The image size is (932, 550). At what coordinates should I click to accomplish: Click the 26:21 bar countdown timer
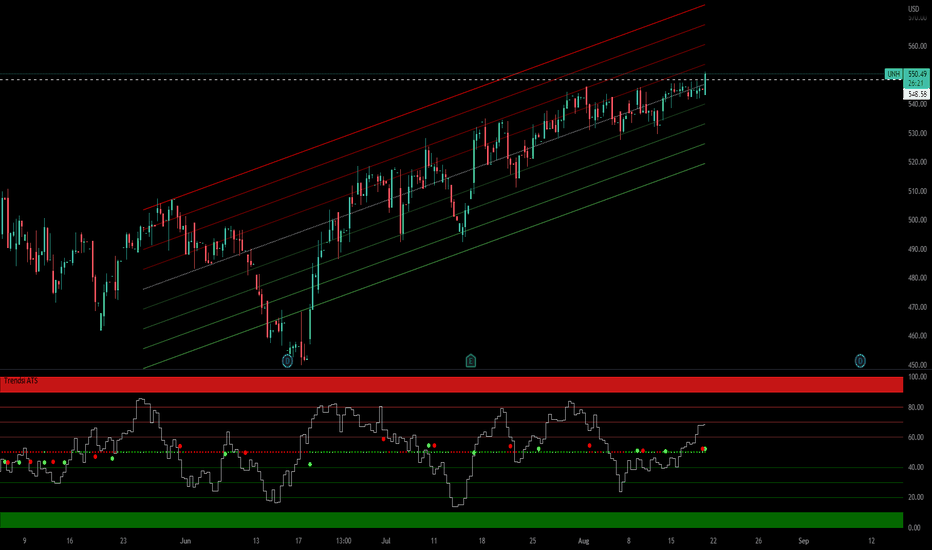click(x=916, y=84)
